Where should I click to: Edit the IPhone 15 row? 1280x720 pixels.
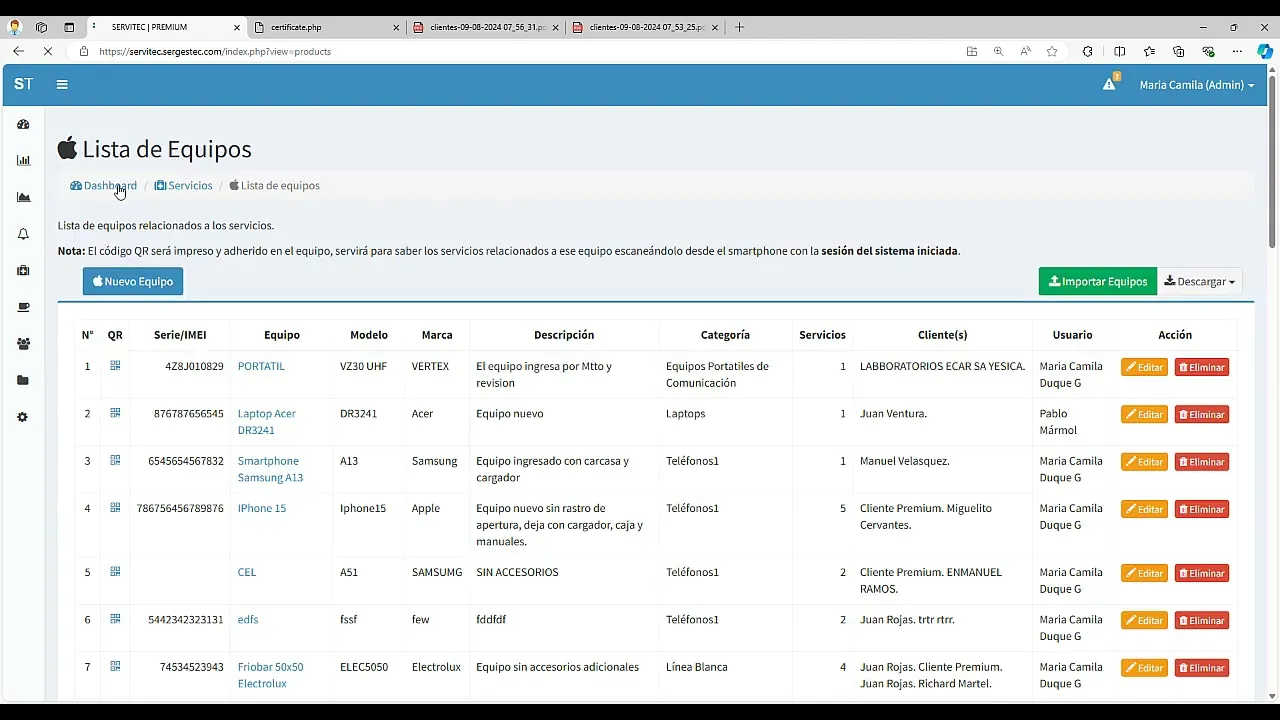1144,509
